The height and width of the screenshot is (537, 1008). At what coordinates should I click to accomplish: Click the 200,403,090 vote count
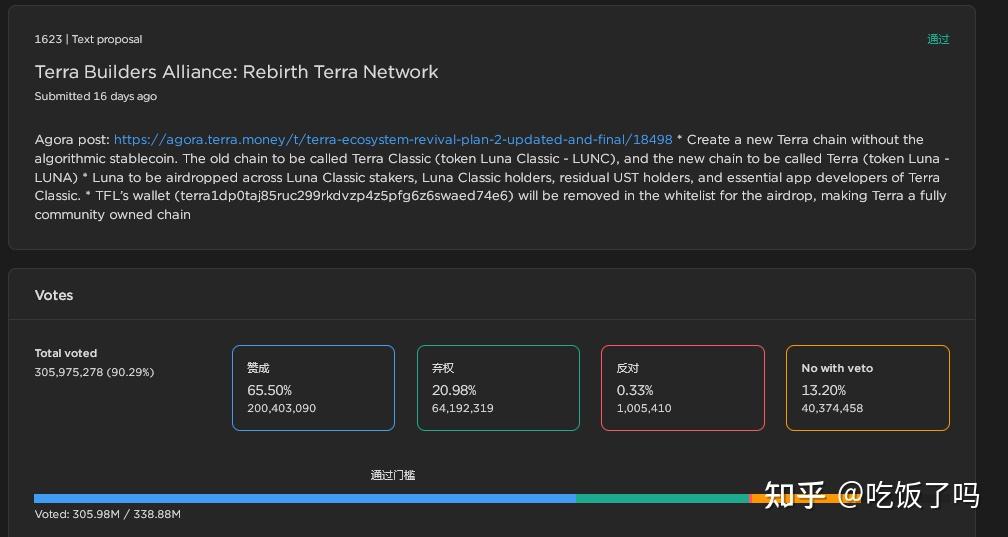(282, 408)
